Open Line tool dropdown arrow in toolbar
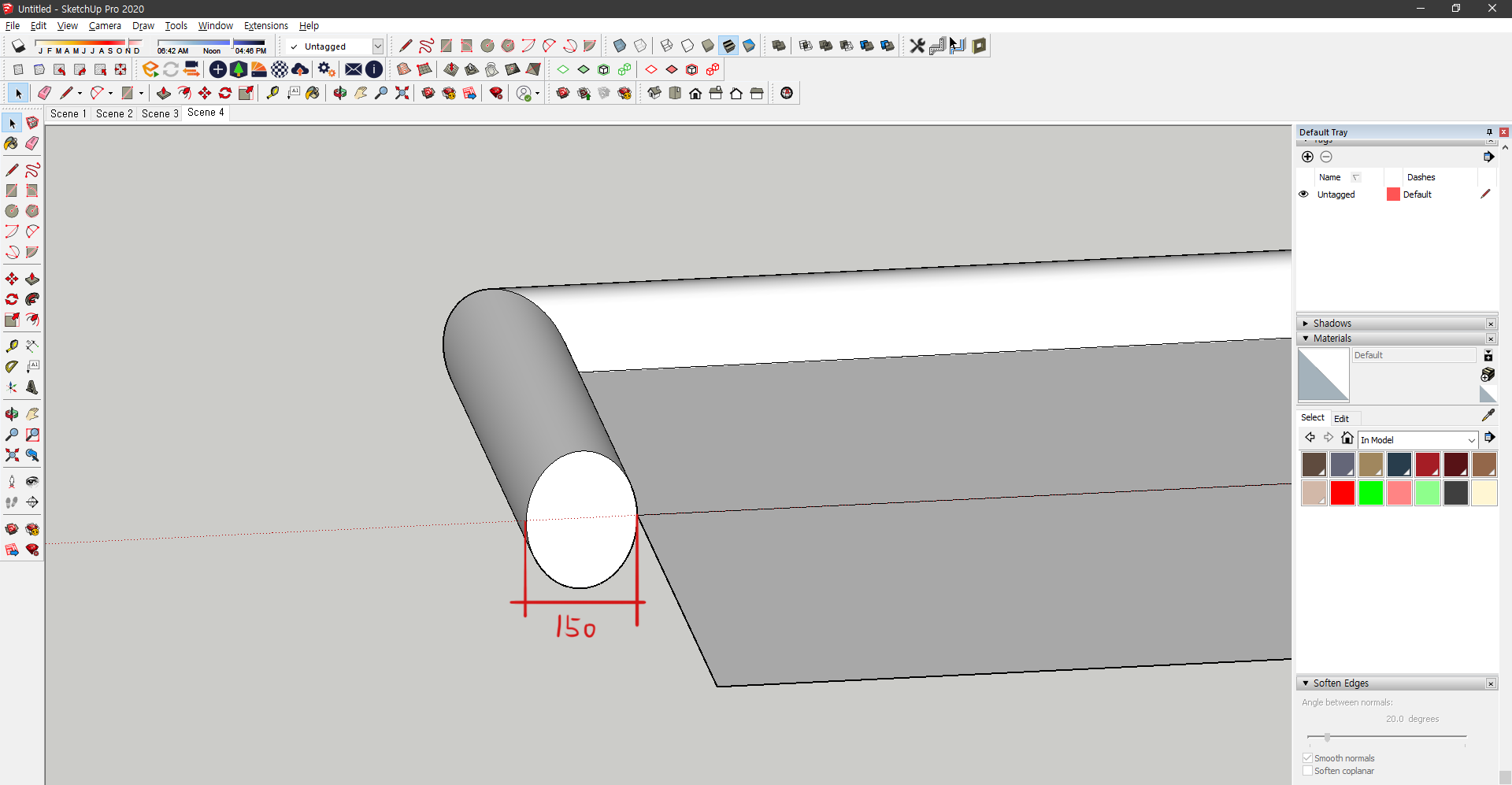 click(x=80, y=94)
